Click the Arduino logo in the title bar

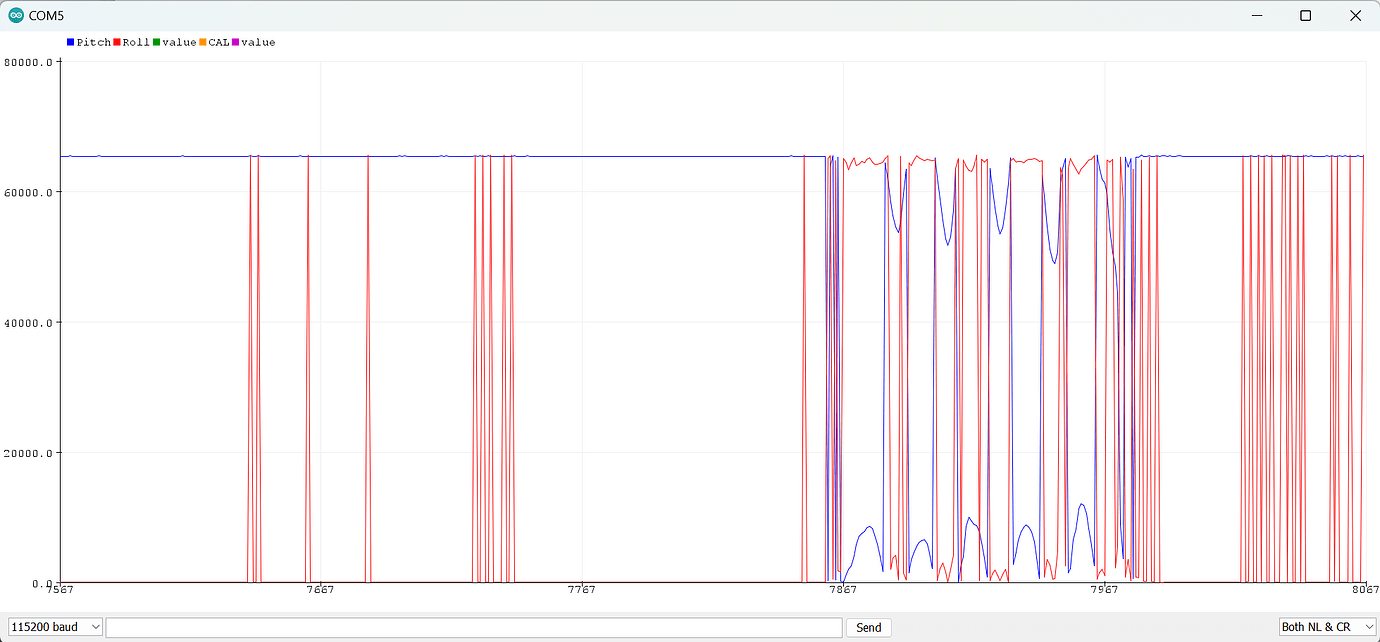[x=14, y=15]
